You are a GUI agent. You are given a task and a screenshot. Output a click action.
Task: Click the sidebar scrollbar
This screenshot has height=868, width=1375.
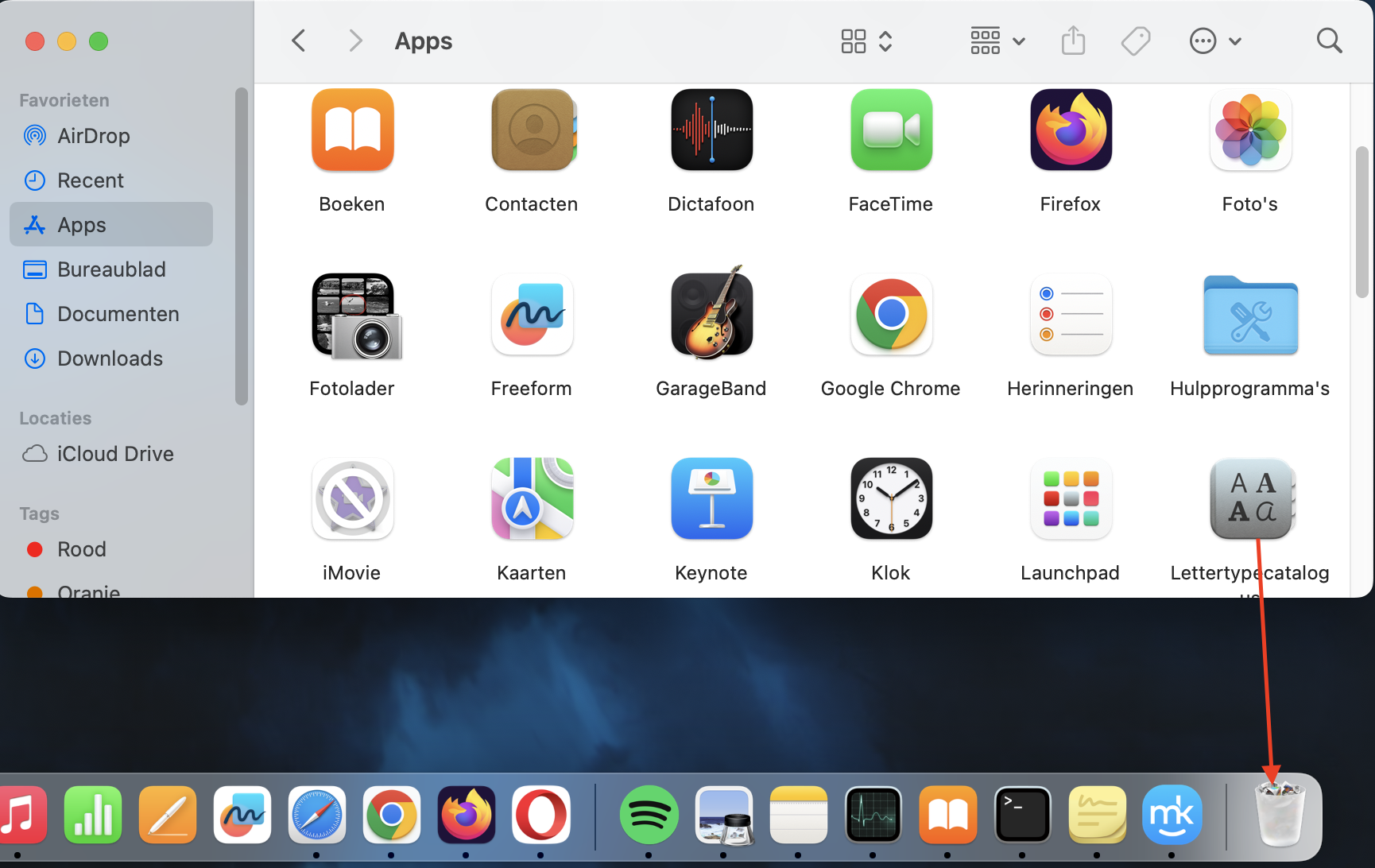[239, 246]
